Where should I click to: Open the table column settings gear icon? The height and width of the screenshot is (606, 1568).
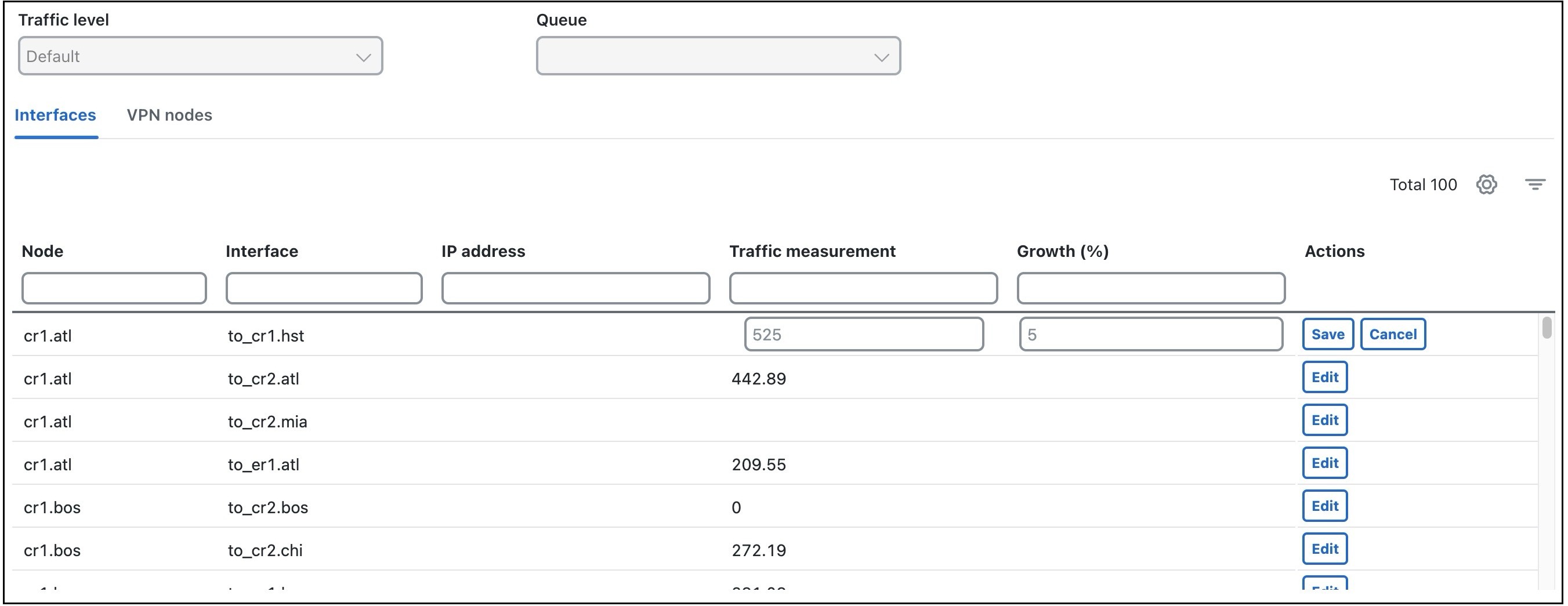tap(1486, 184)
